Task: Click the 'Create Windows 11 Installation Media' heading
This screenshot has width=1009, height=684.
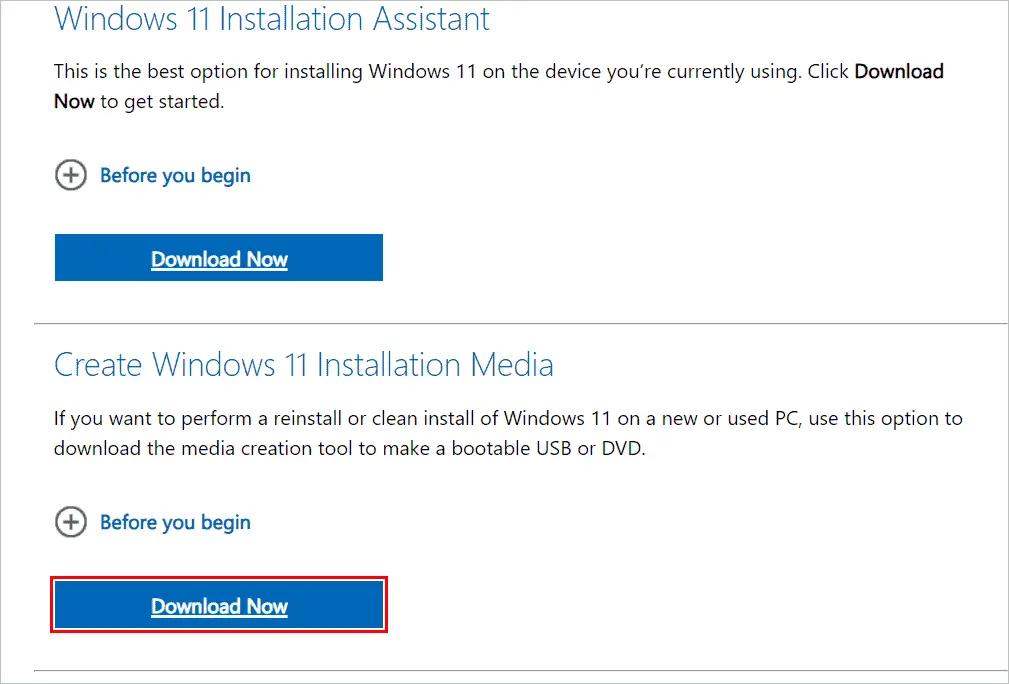Action: (x=304, y=365)
